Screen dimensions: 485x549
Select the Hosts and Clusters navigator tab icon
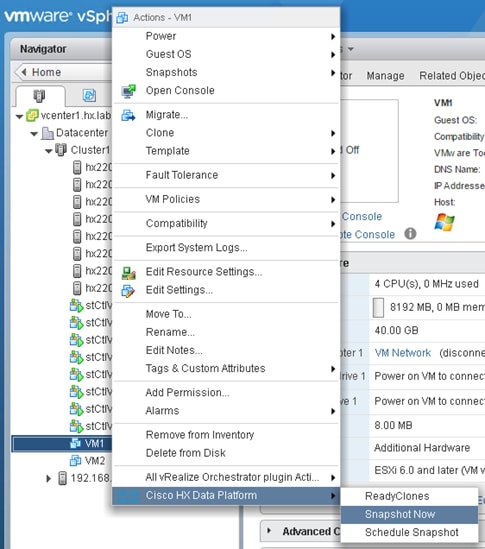click(x=39, y=96)
